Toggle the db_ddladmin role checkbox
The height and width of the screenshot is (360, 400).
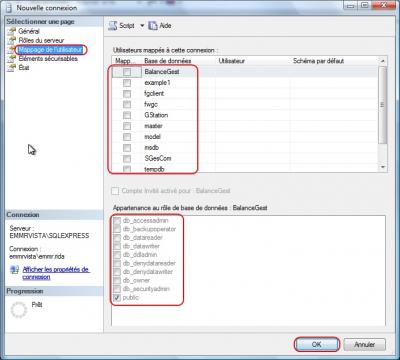[117, 255]
